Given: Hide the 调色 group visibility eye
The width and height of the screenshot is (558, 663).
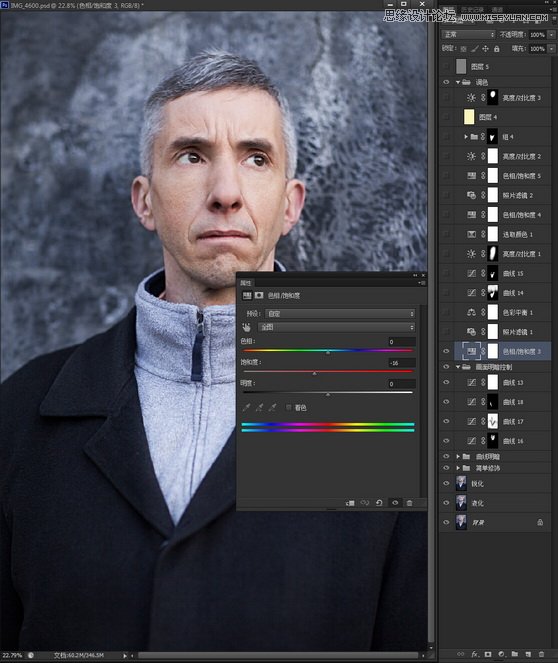Looking at the screenshot, I should click(446, 82).
